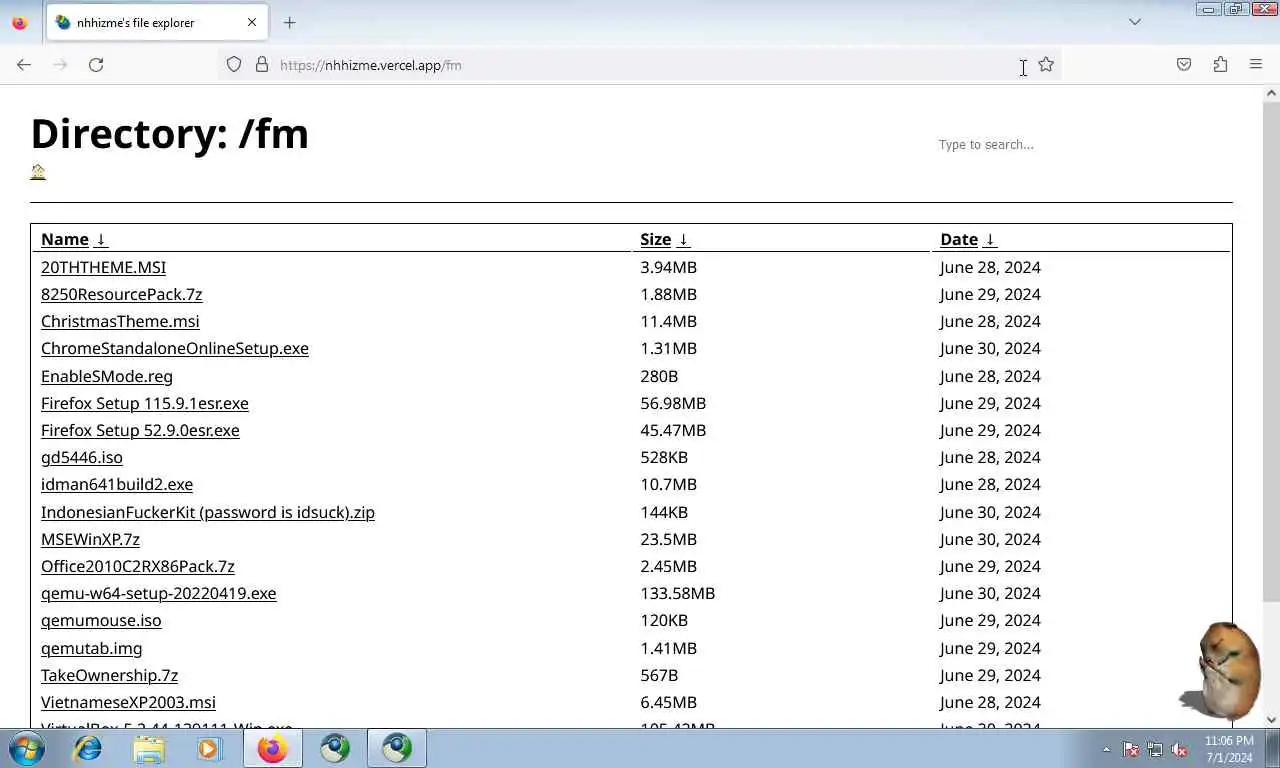Image resolution: width=1280 pixels, height=768 pixels.
Task: Click the Firefox taskbar button
Action: 272,748
